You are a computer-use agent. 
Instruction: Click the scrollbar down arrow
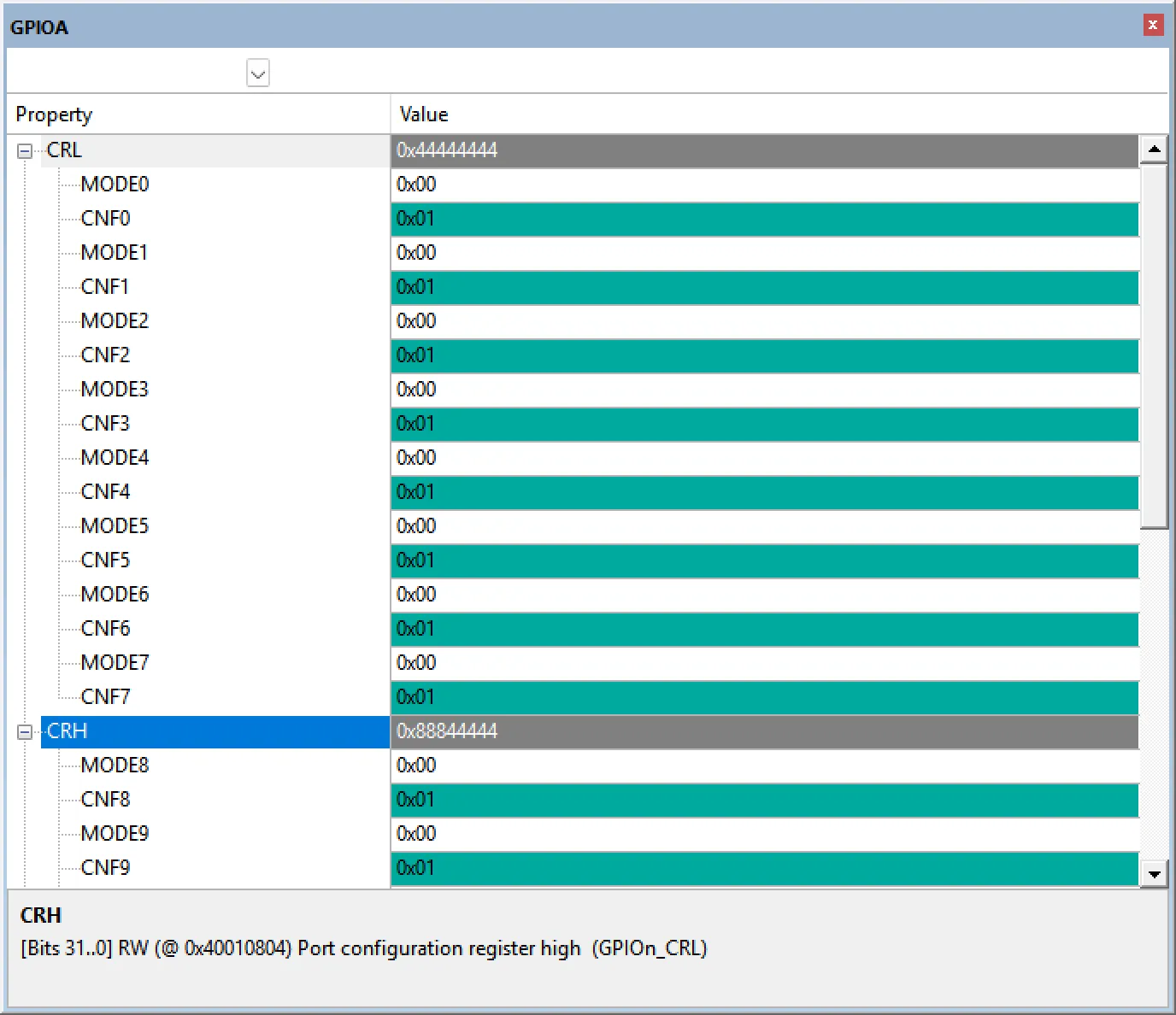point(1154,873)
